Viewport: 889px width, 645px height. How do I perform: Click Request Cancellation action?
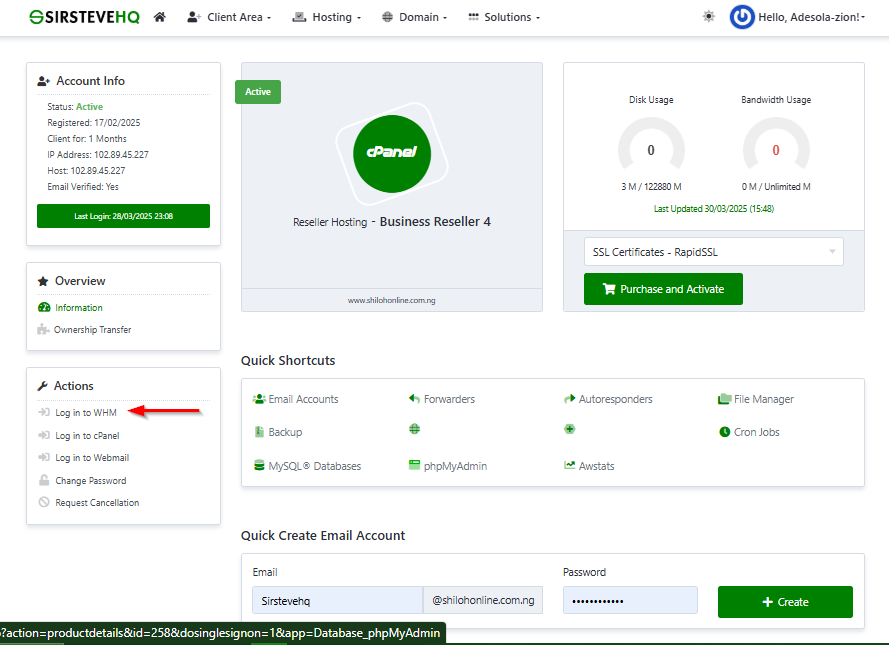tap(88, 503)
